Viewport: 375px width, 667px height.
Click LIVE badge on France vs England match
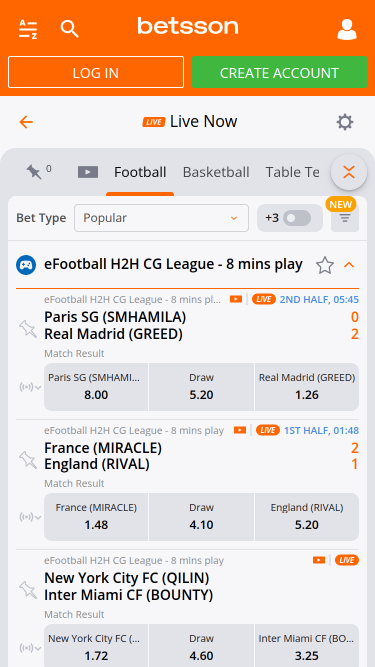coord(268,430)
